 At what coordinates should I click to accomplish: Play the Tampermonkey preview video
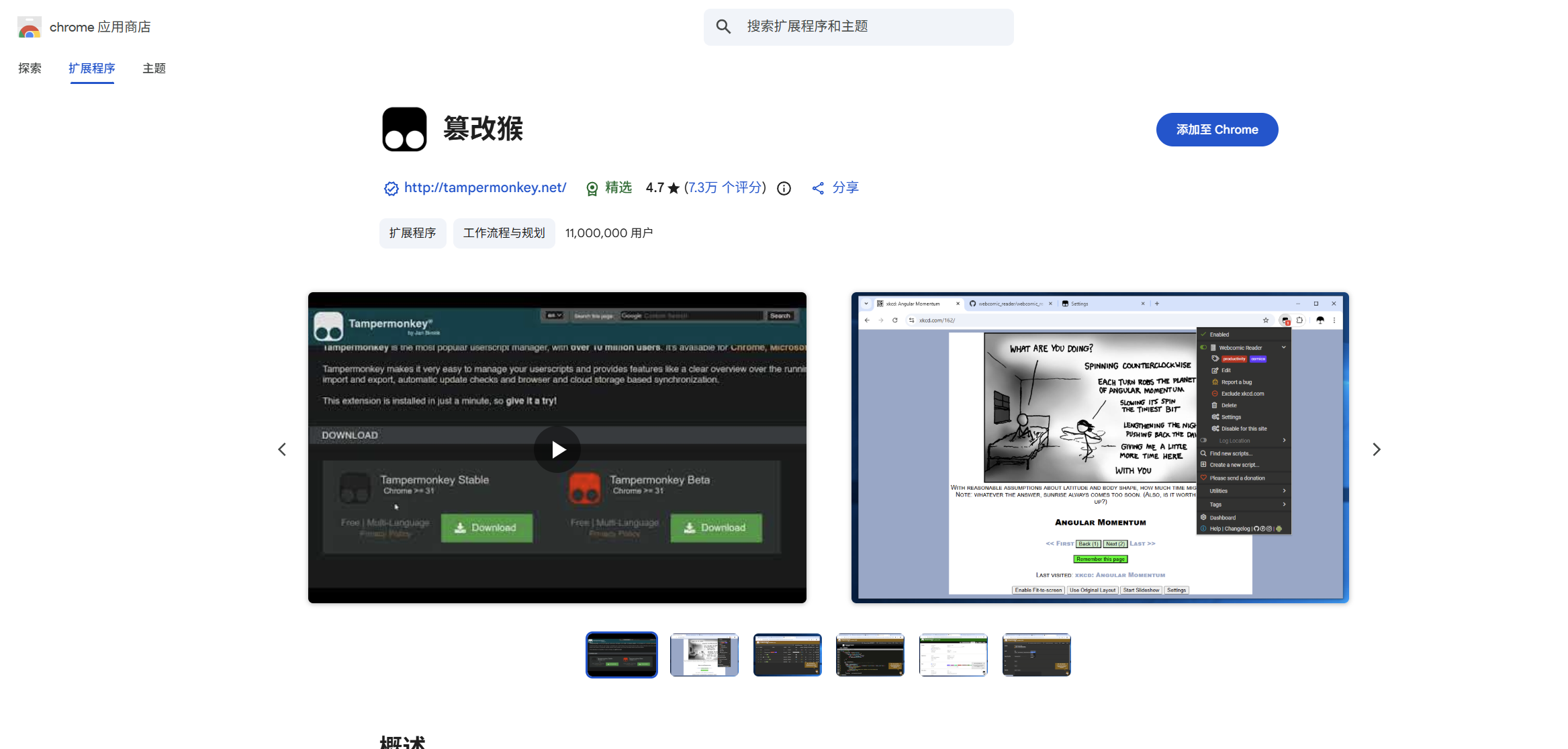(x=557, y=449)
